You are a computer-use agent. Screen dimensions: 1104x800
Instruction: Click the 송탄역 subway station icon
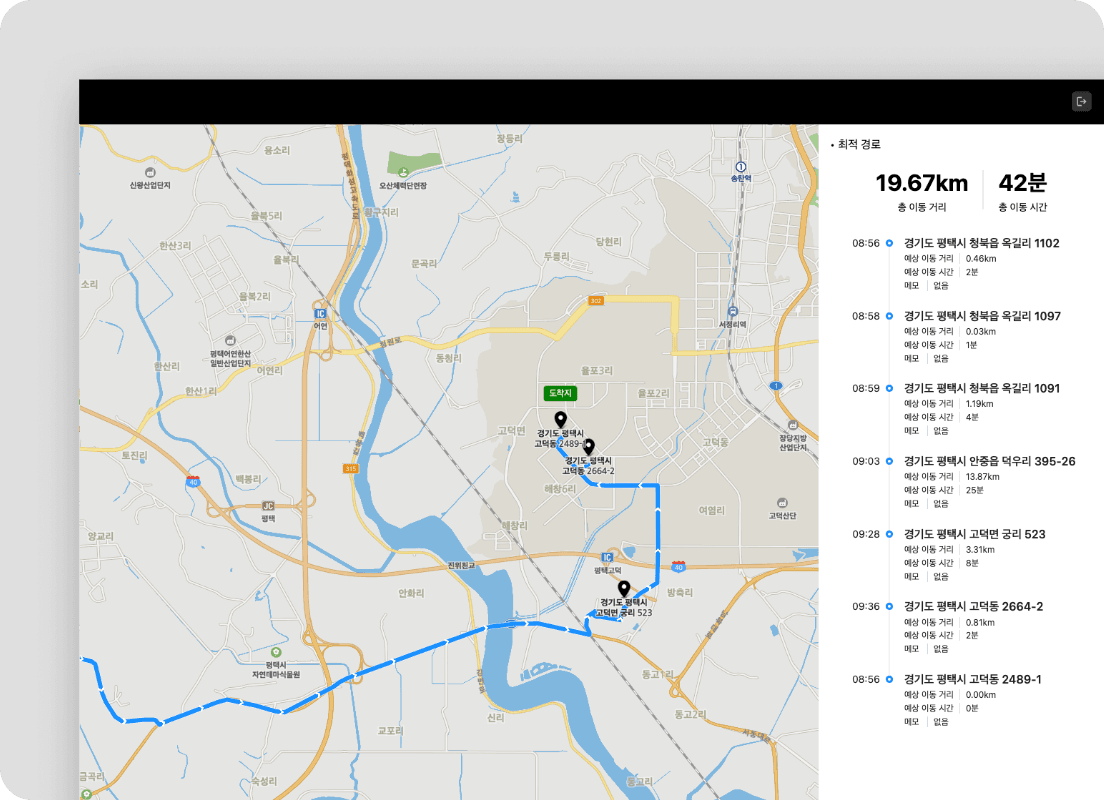point(740,167)
